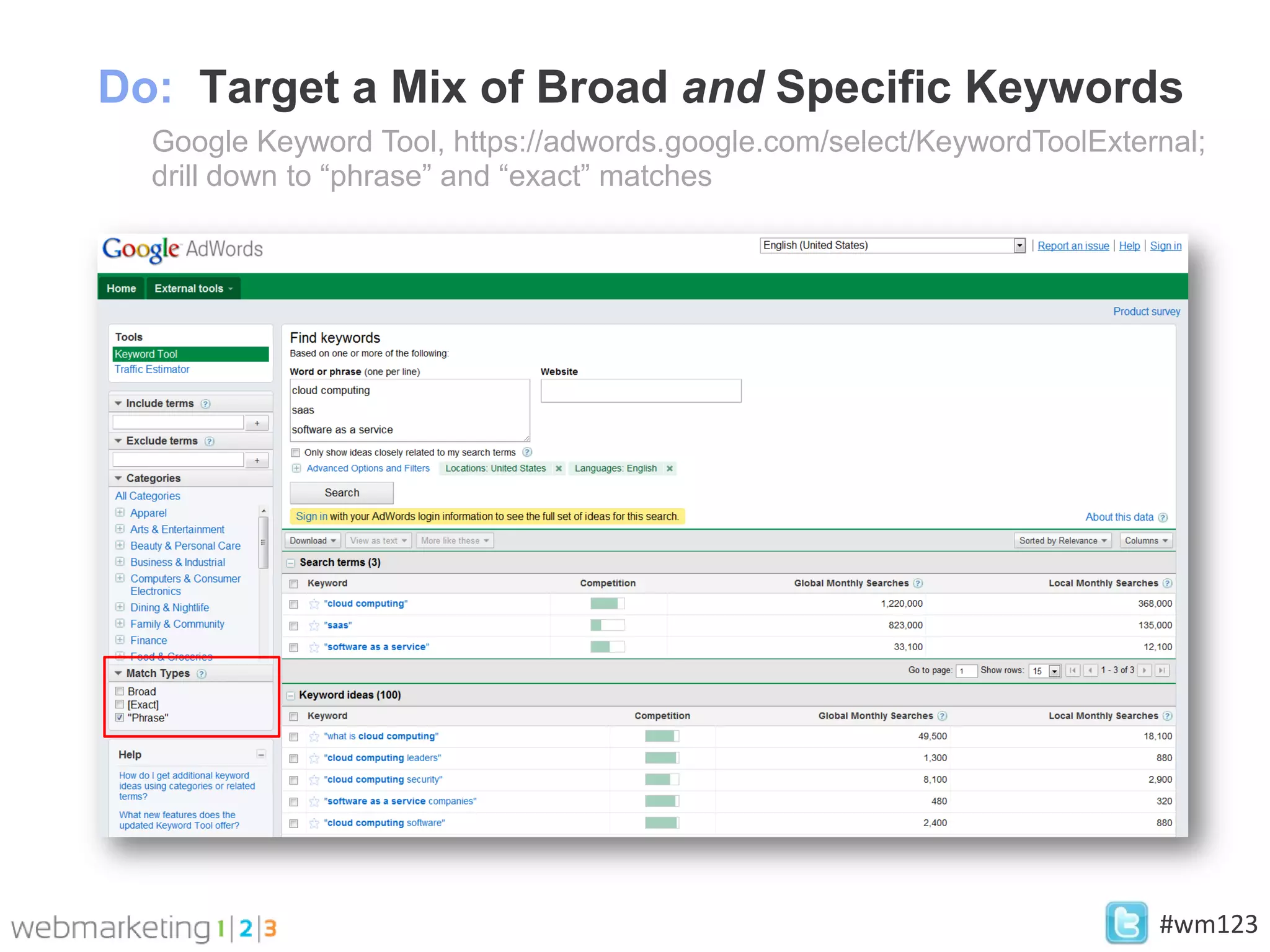Viewport: 1270px width, 952px height.
Task: Open Show rows dropdown
Action: [x=1045, y=671]
